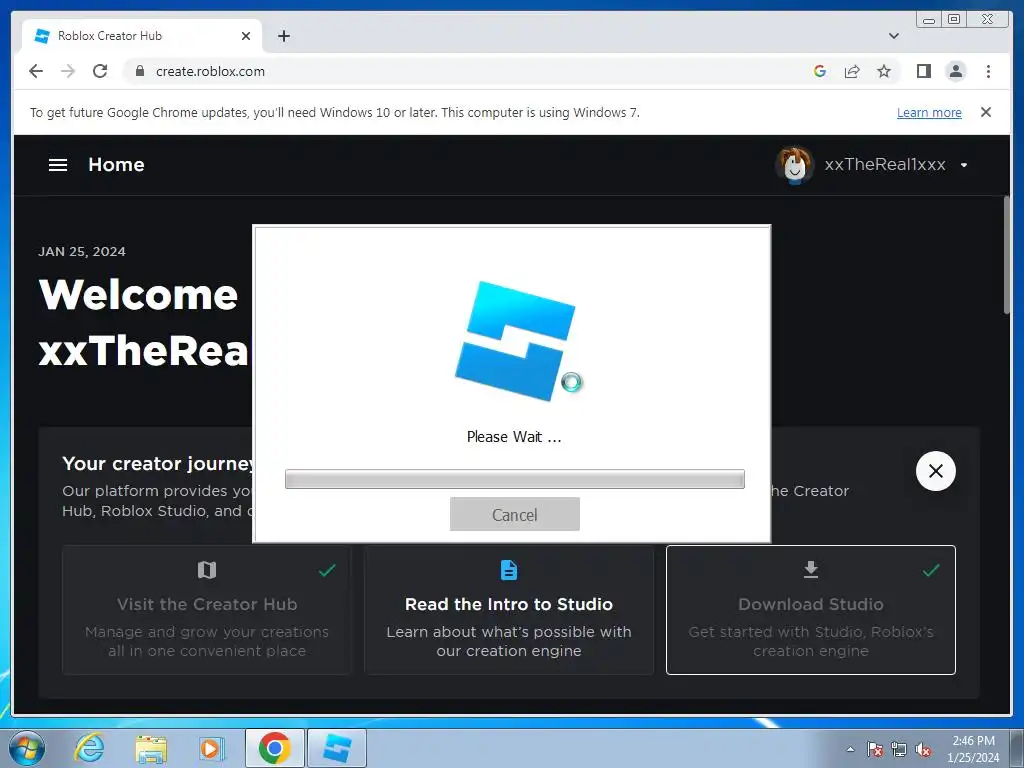Click the page vertical scrollbar
This screenshot has width=1024, height=768.
click(x=1008, y=255)
